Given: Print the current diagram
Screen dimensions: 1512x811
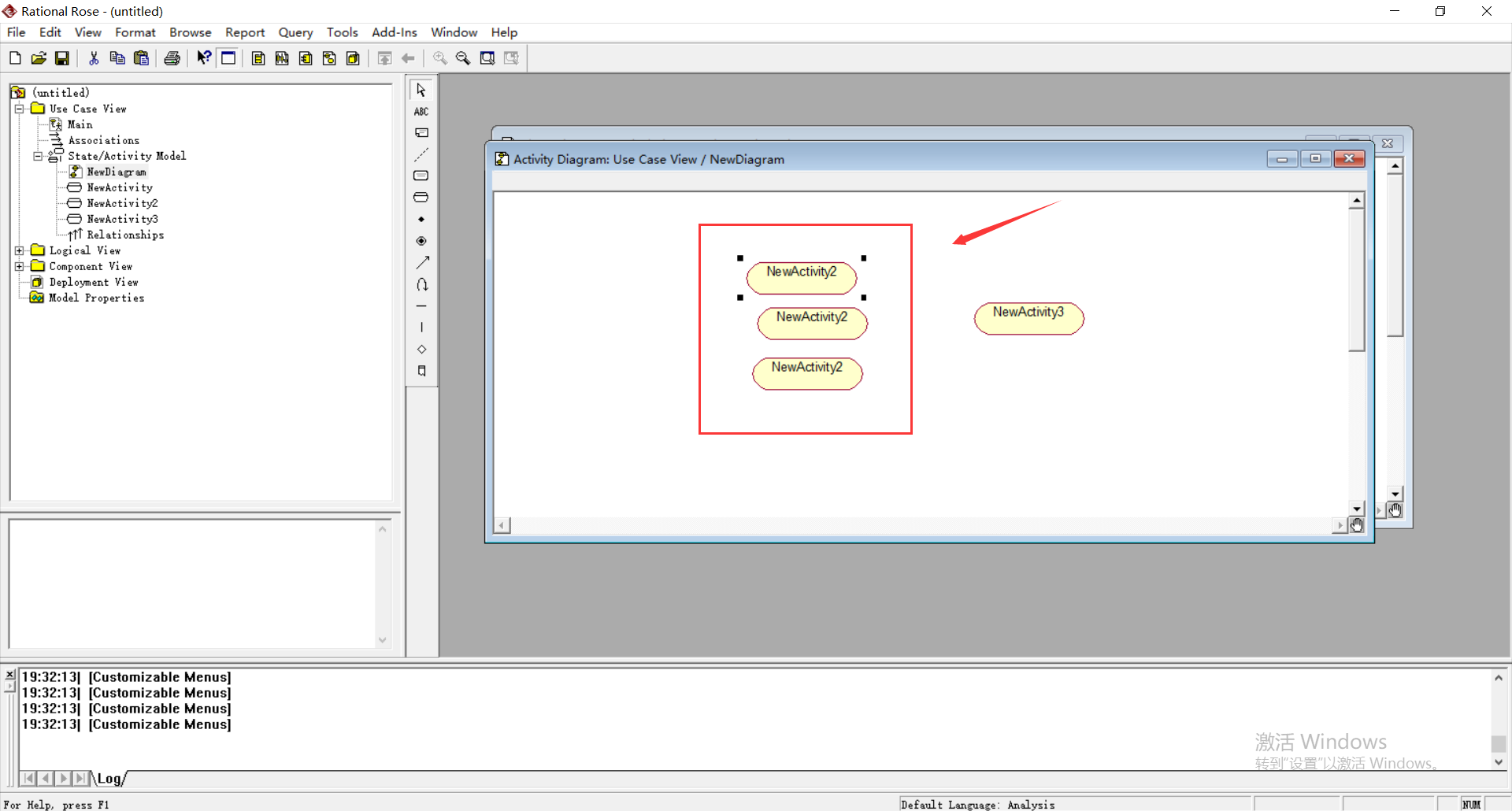Looking at the screenshot, I should (x=172, y=58).
